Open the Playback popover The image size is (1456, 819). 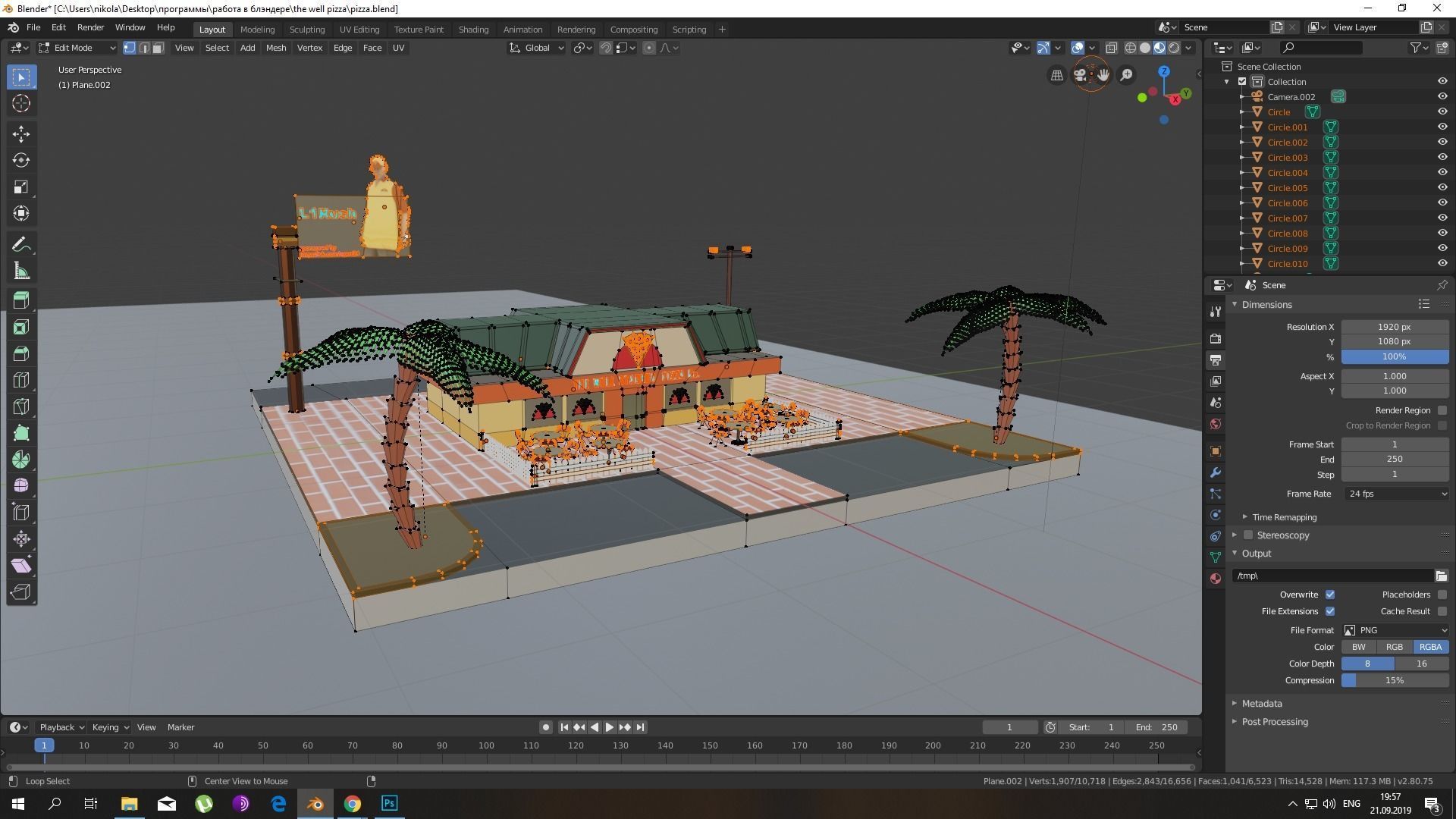pos(61,727)
